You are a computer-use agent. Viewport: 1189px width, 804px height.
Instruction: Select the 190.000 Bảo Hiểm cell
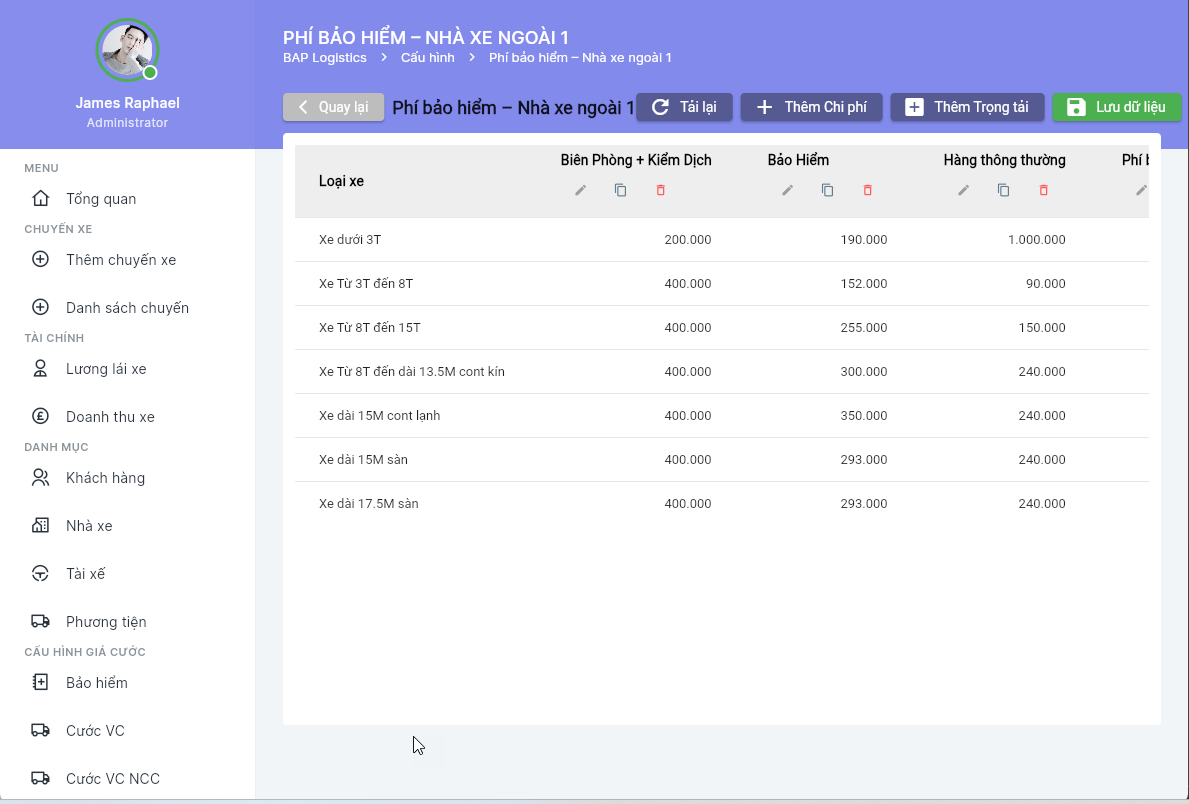863,240
